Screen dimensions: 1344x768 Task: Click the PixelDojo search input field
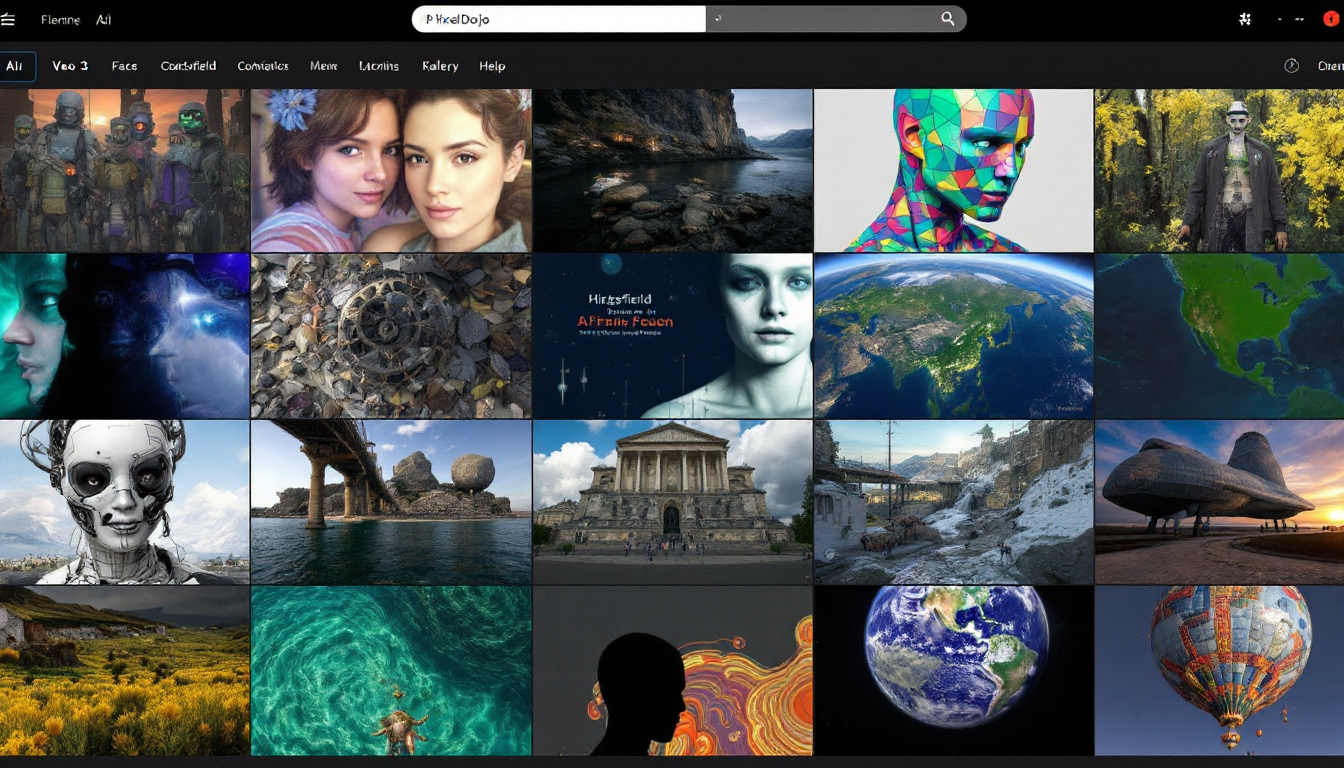click(x=558, y=19)
